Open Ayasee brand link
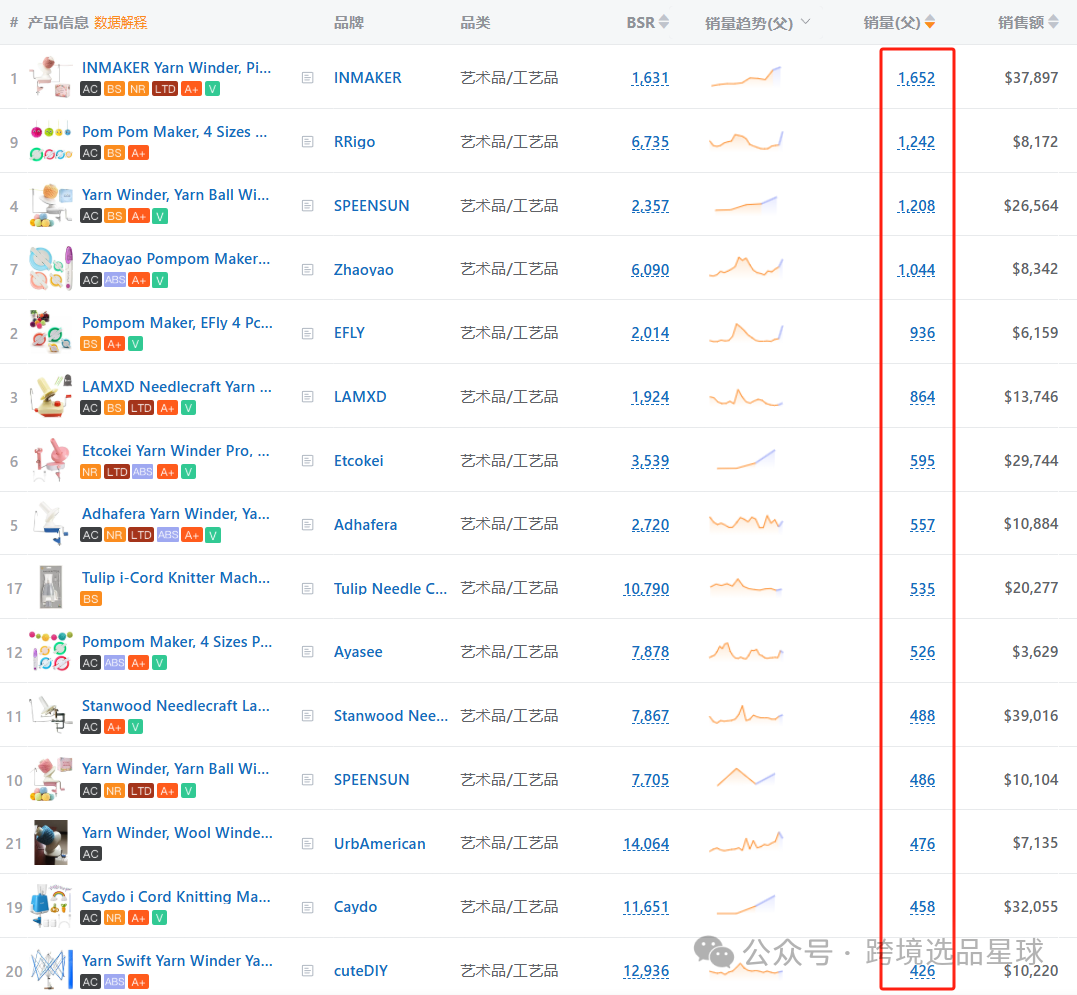This screenshot has width=1077, height=995. pyautogui.click(x=358, y=652)
